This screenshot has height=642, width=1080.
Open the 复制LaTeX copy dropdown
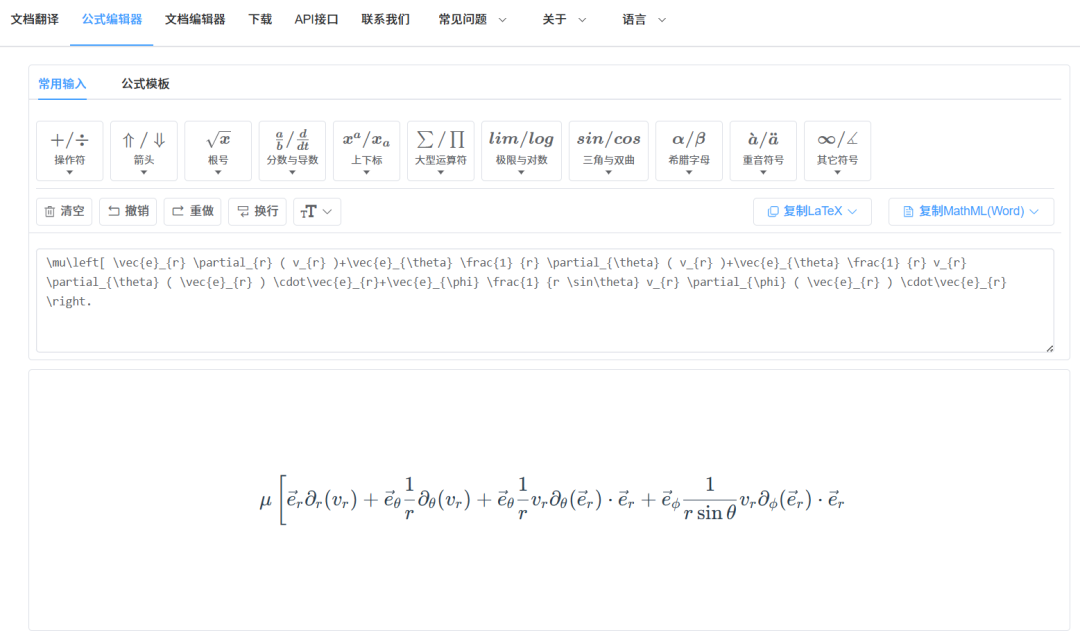pyautogui.click(x=812, y=211)
